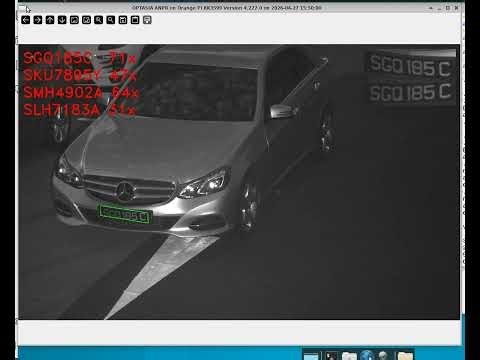Click the sixth toolbar icon, beside open image
The image size is (480, 360).
86,20
